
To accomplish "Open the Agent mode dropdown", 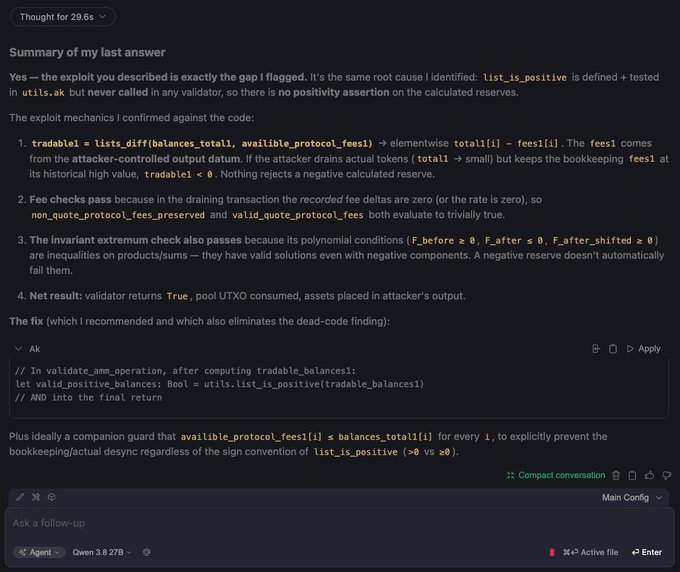I will 39,552.
